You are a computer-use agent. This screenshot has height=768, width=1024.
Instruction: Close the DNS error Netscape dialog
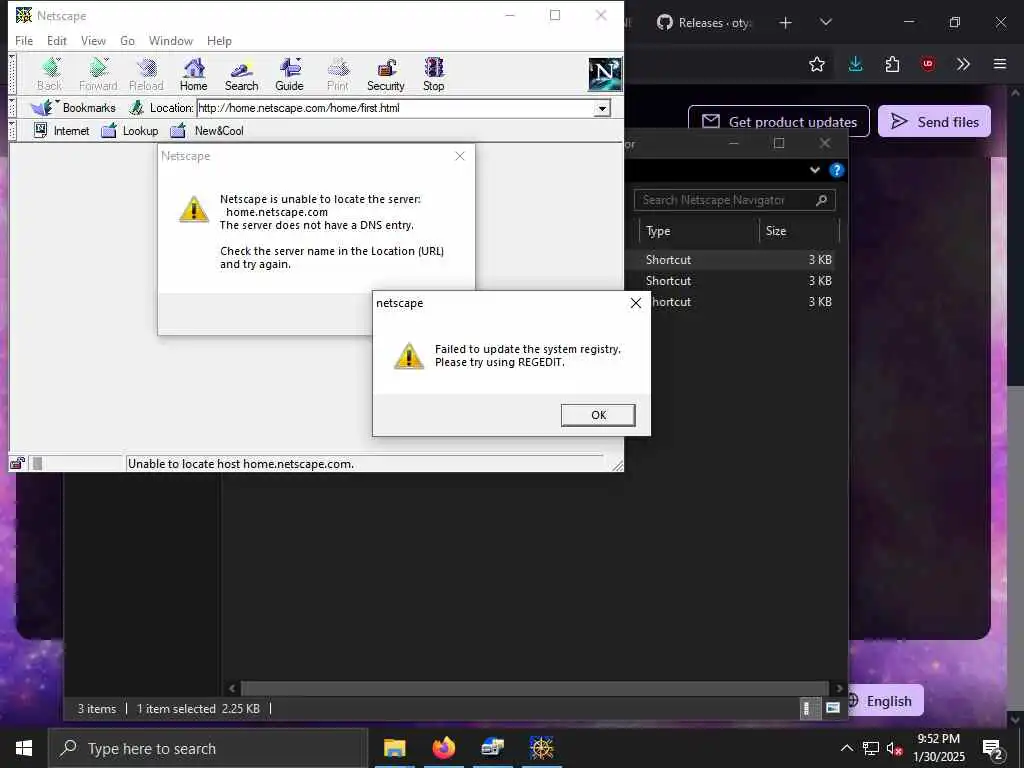point(460,156)
